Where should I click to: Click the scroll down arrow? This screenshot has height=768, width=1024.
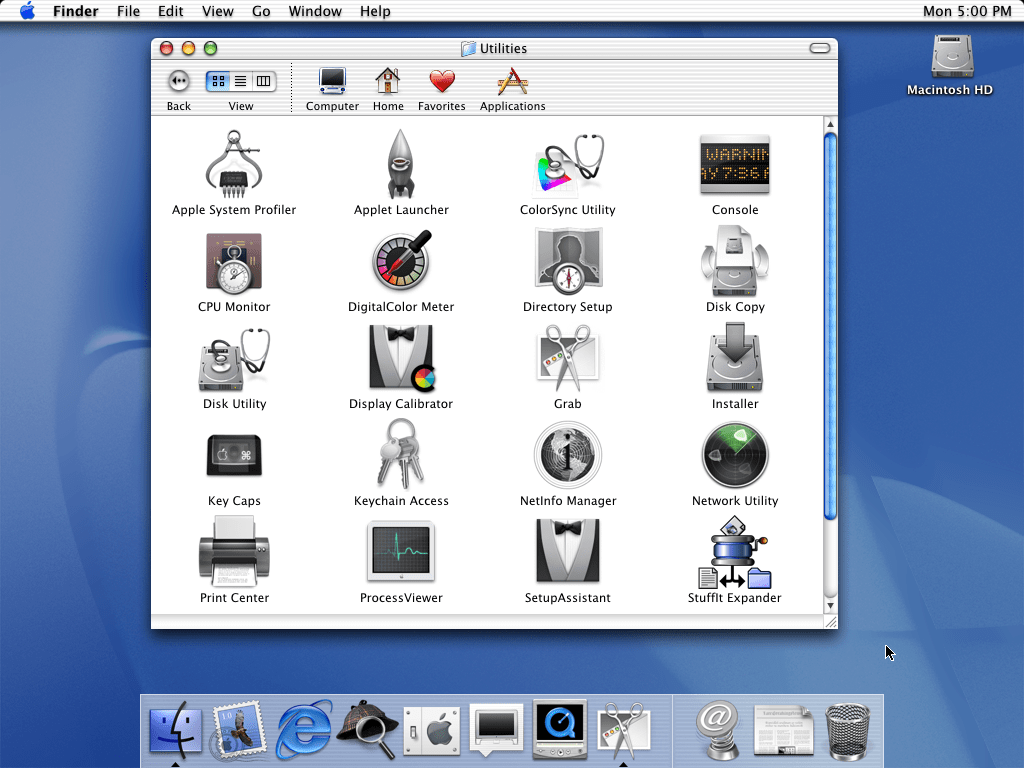[x=830, y=605]
